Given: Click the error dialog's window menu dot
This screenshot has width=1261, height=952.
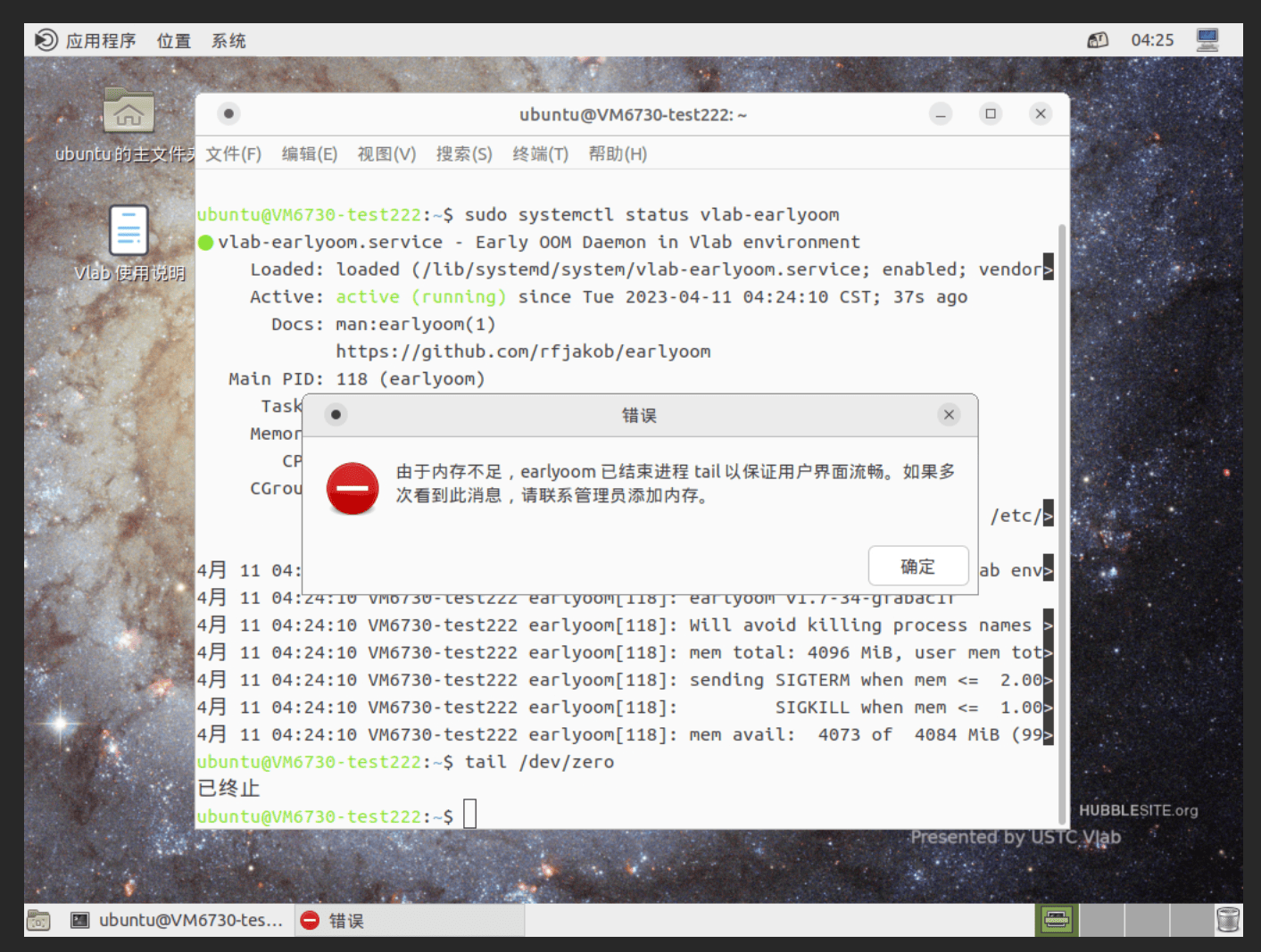Looking at the screenshot, I should (336, 415).
